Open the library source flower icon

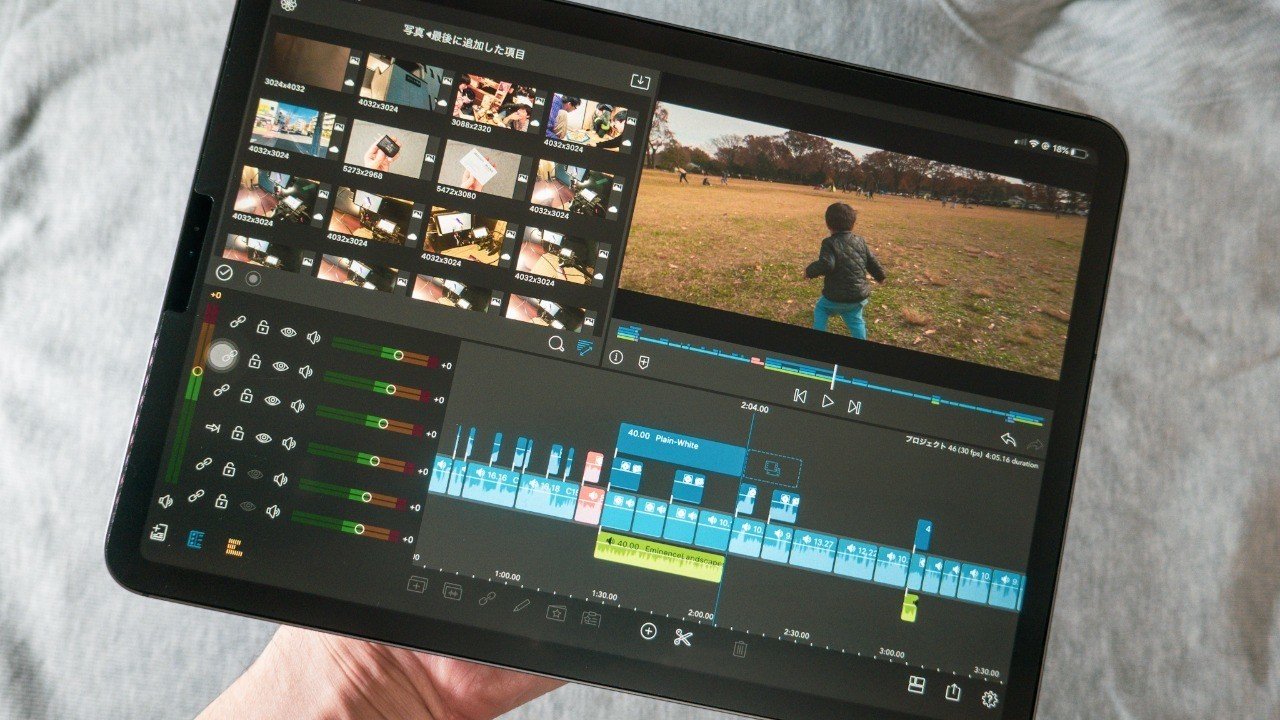point(288,5)
